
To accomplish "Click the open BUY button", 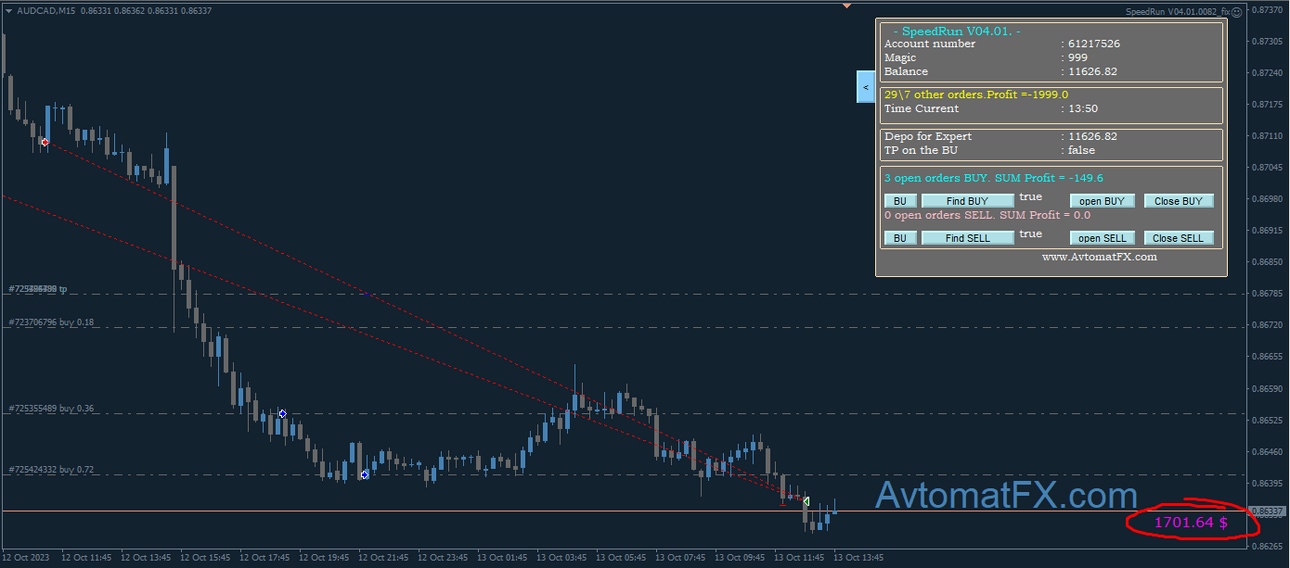I will [1102, 201].
